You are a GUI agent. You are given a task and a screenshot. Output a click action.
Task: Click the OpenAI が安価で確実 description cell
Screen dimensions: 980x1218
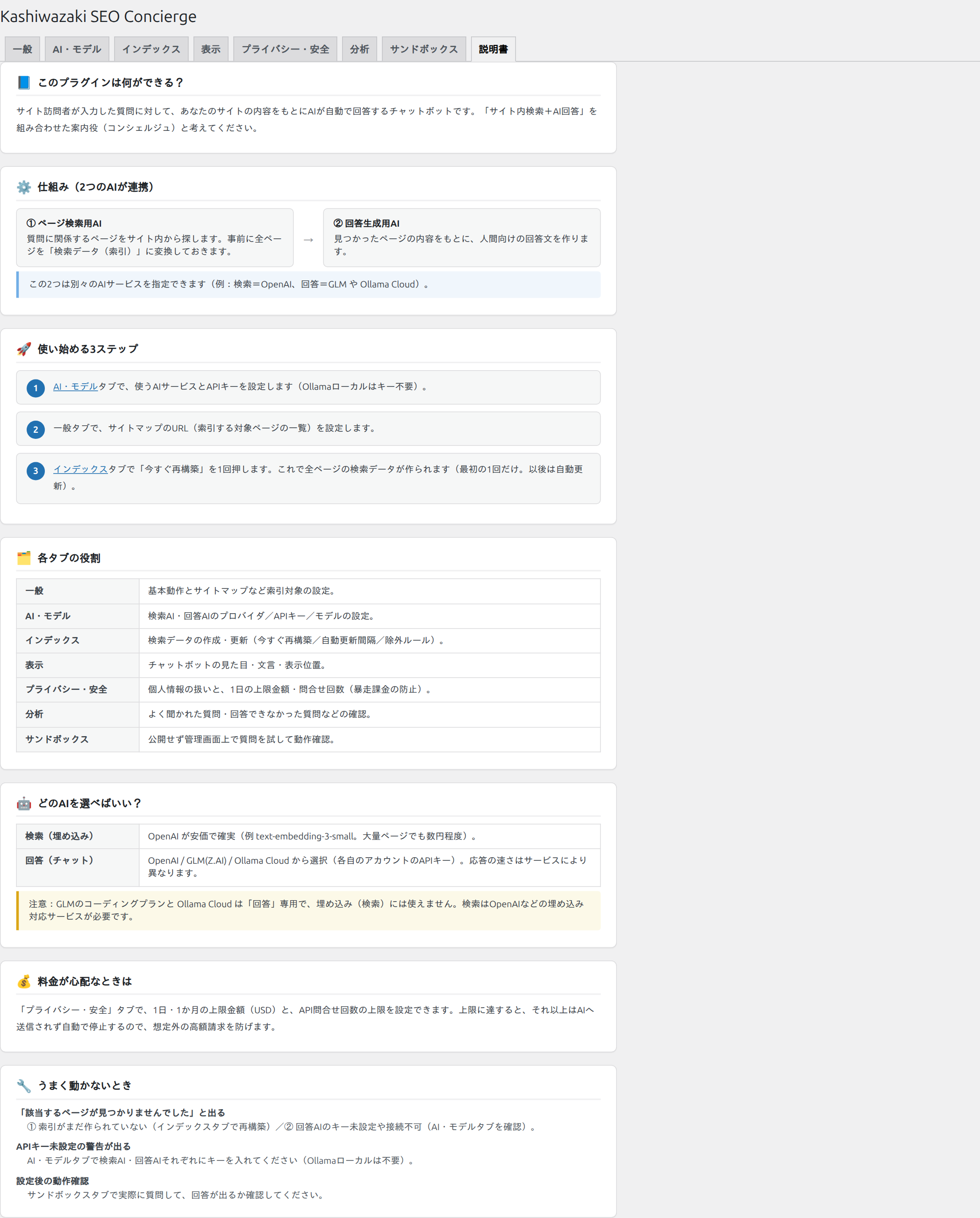pos(369,836)
